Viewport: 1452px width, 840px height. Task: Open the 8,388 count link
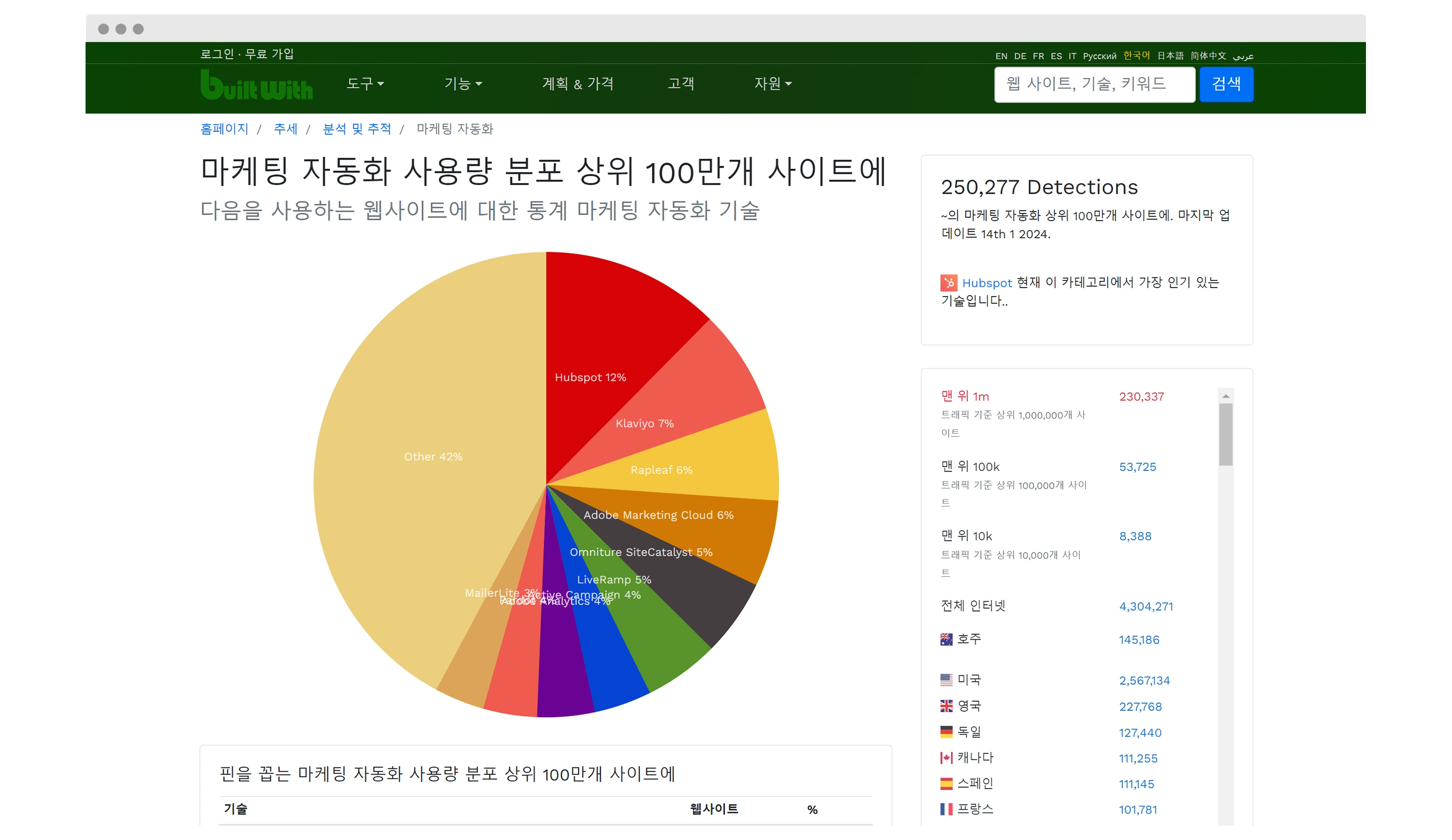click(1135, 537)
